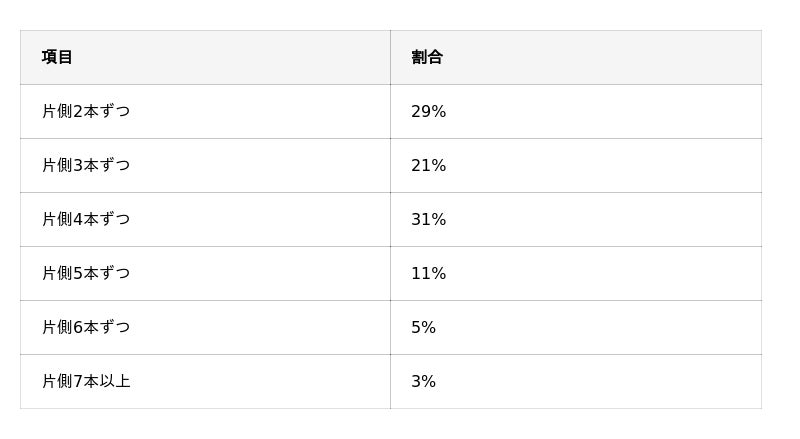Click the 11% value cell

pyautogui.click(x=429, y=274)
